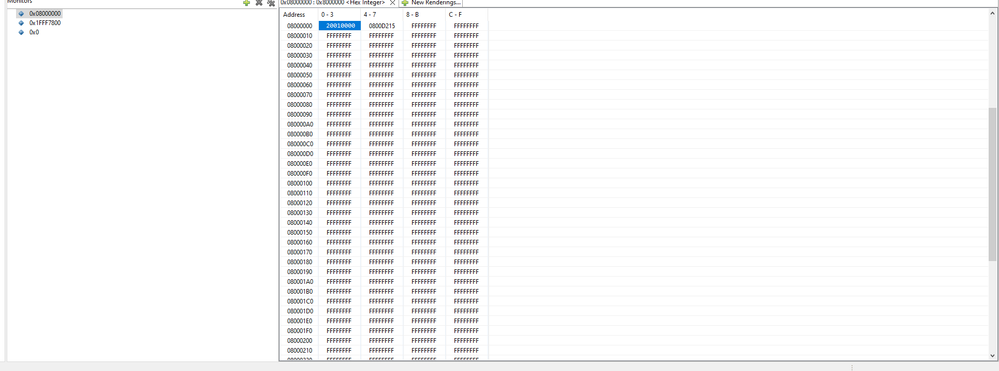This screenshot has height=371, width=999.
Task: Select the 0 - 3 cell in row 08000020
Action: [x=339, y=45]
